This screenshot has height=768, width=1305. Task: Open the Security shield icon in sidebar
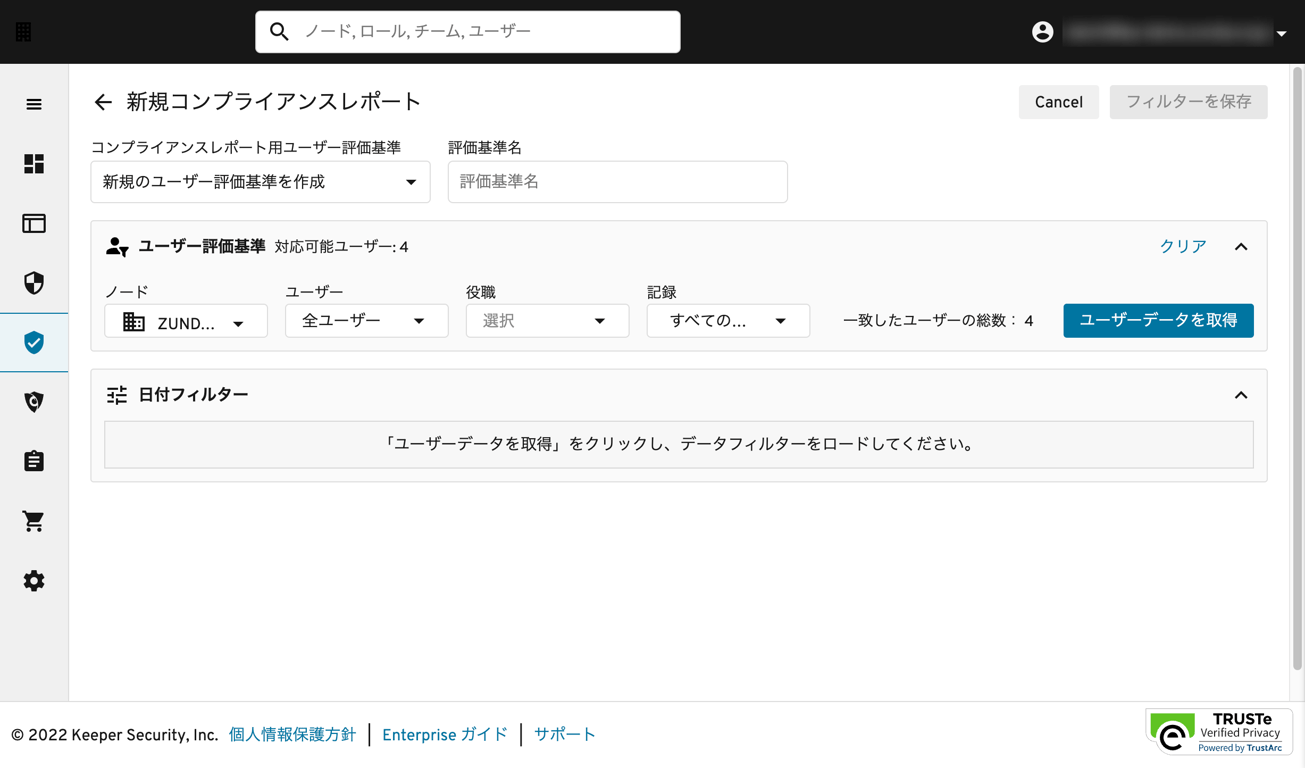pyautogui.click(x=33, y=283)
